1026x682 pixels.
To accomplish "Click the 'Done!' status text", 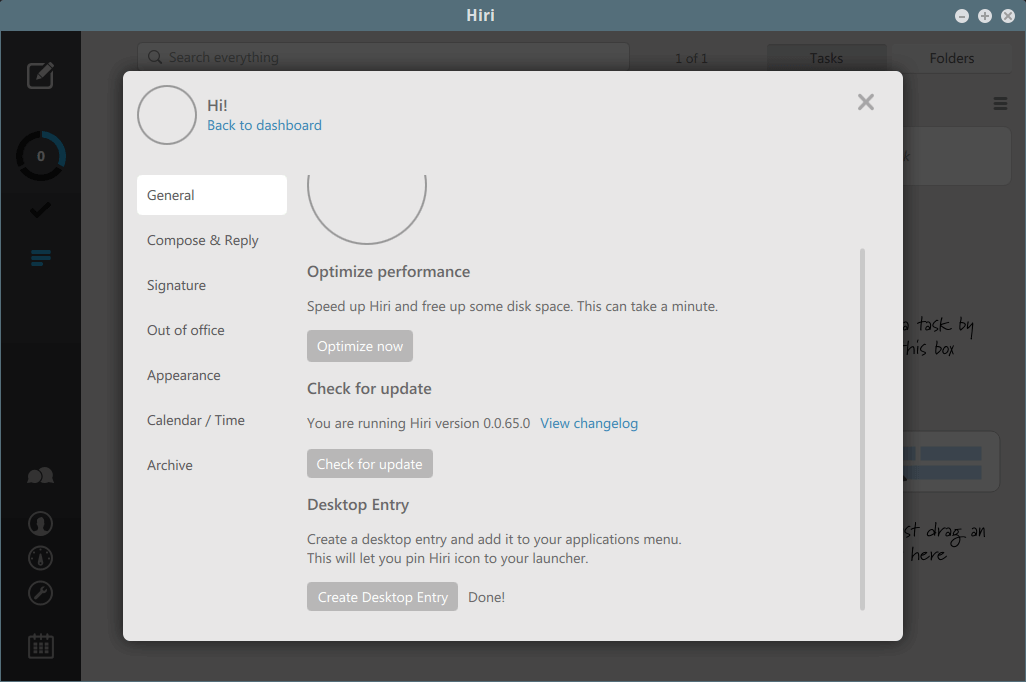I will pos(486,597).
